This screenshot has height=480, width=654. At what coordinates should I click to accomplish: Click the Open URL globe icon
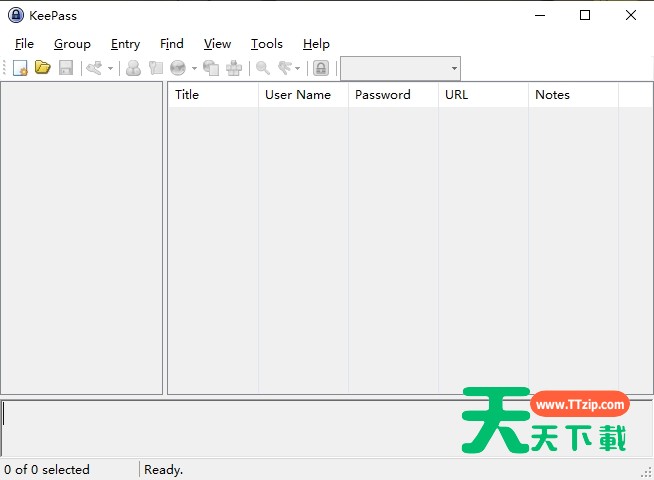[178, 68]
